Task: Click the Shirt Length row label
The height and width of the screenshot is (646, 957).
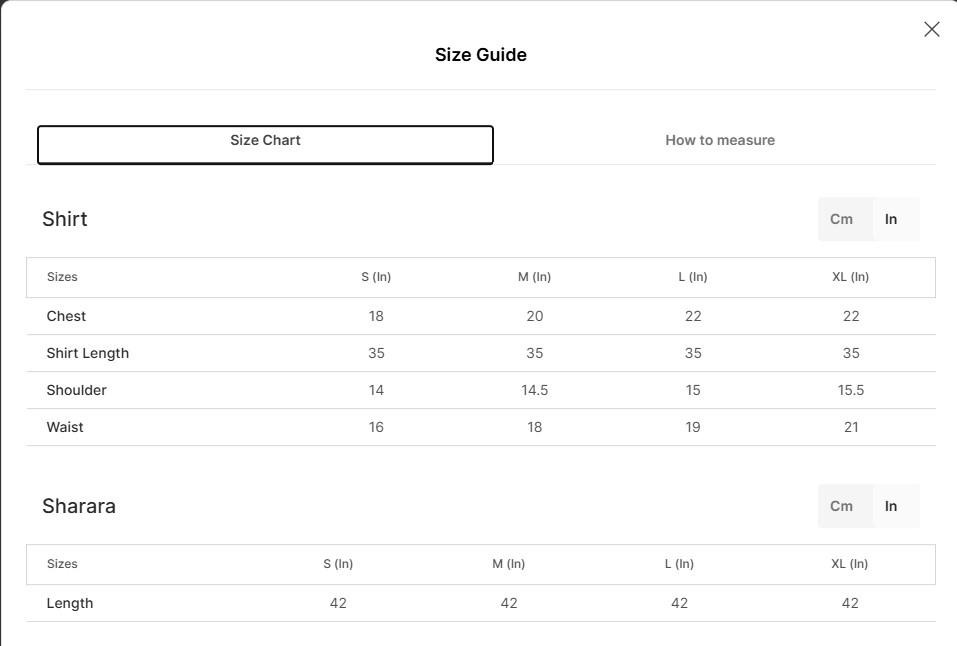Action: (x=87, y=353)
